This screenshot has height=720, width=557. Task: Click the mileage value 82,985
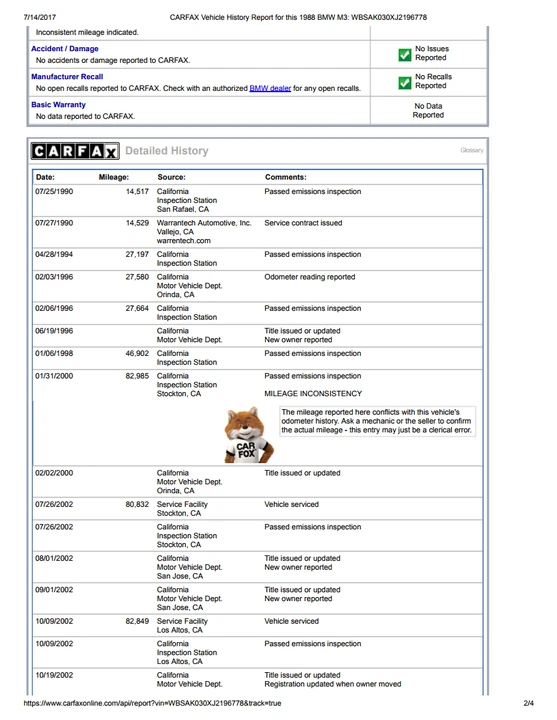(137, 376)
